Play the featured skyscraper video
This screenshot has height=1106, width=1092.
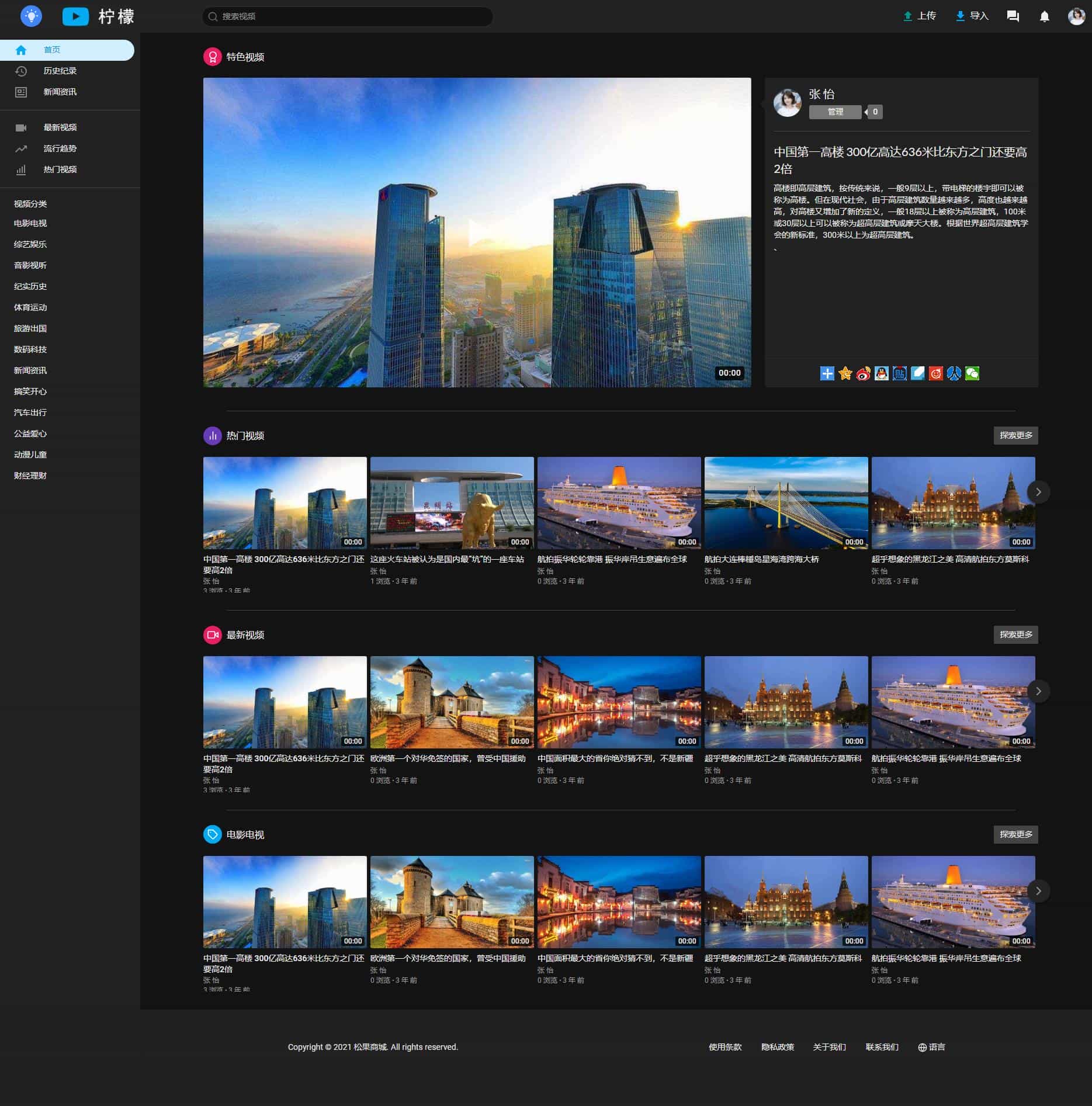[477, 233]
